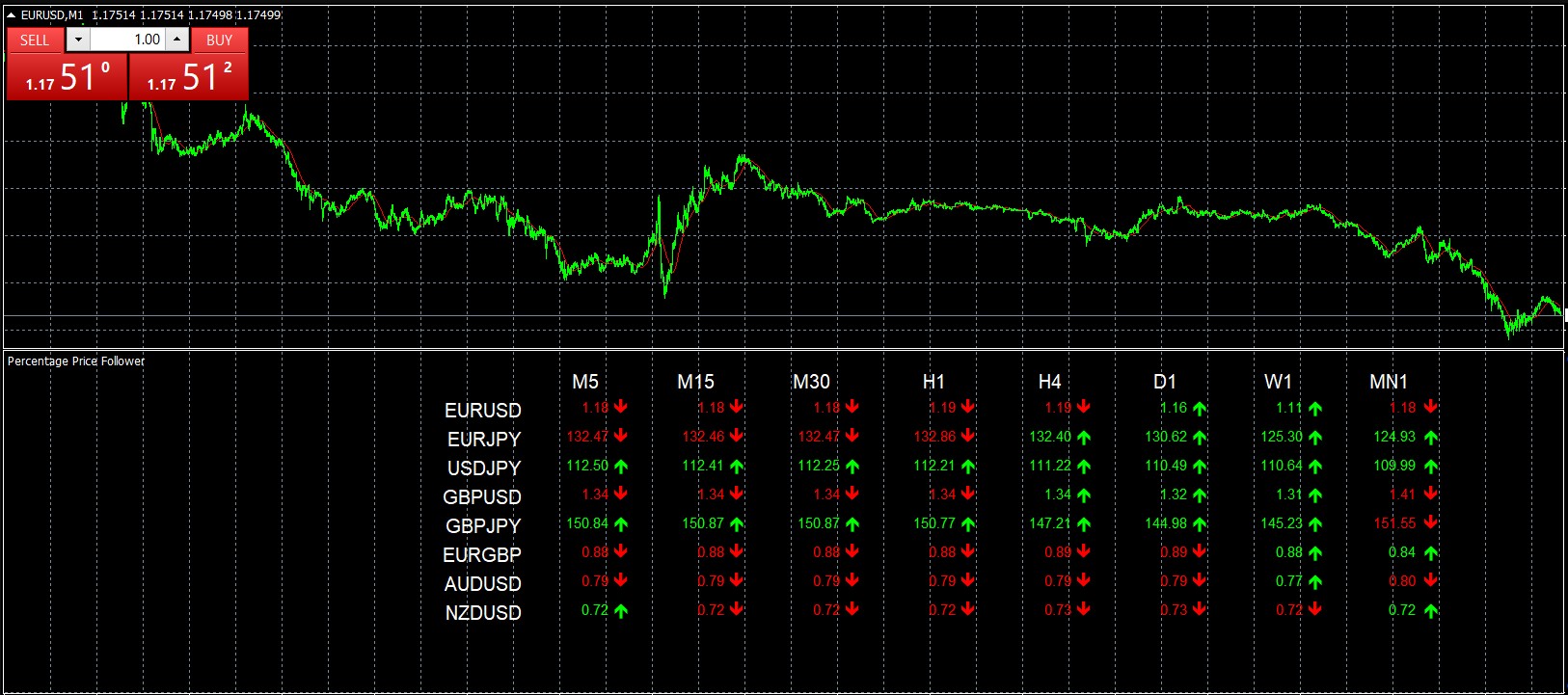Click the red down arrow for EURUSD M5
Image resolution: width=1568 pixels, height=695 pixels.
tap(621, 408)
